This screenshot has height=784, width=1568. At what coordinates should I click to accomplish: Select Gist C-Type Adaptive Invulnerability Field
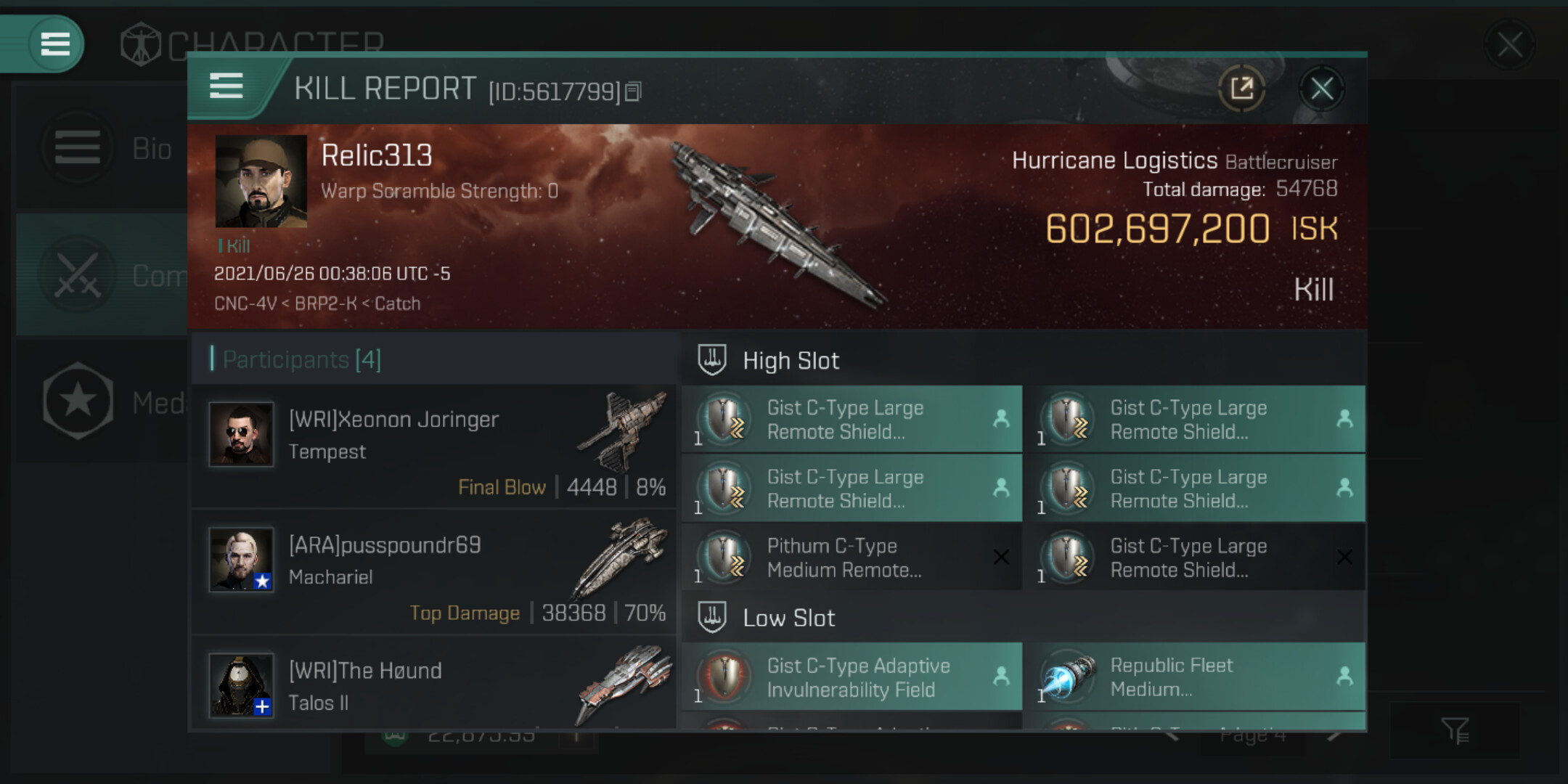point(852,677)
